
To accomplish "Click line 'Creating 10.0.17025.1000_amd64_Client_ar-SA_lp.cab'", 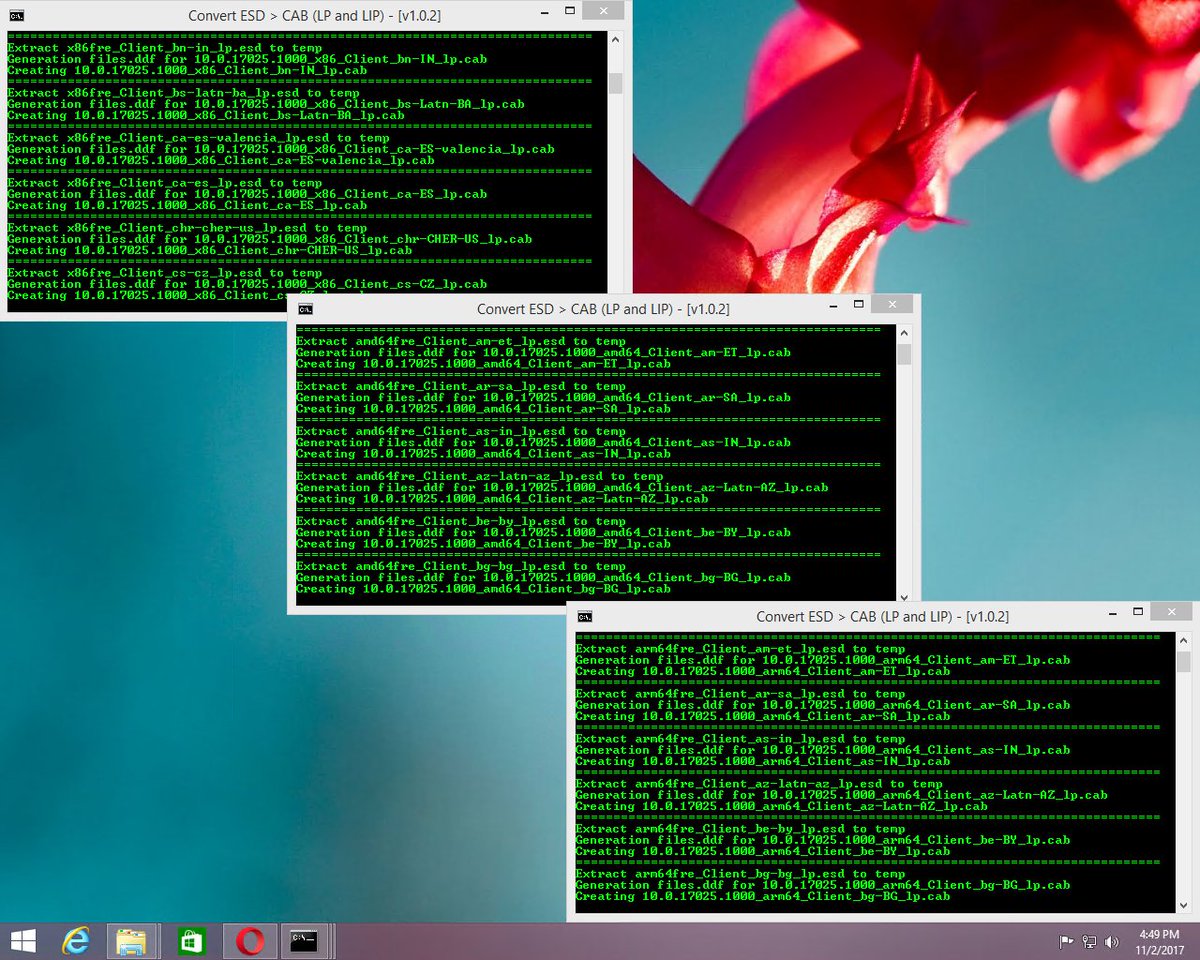I will [x=484, y=409].
